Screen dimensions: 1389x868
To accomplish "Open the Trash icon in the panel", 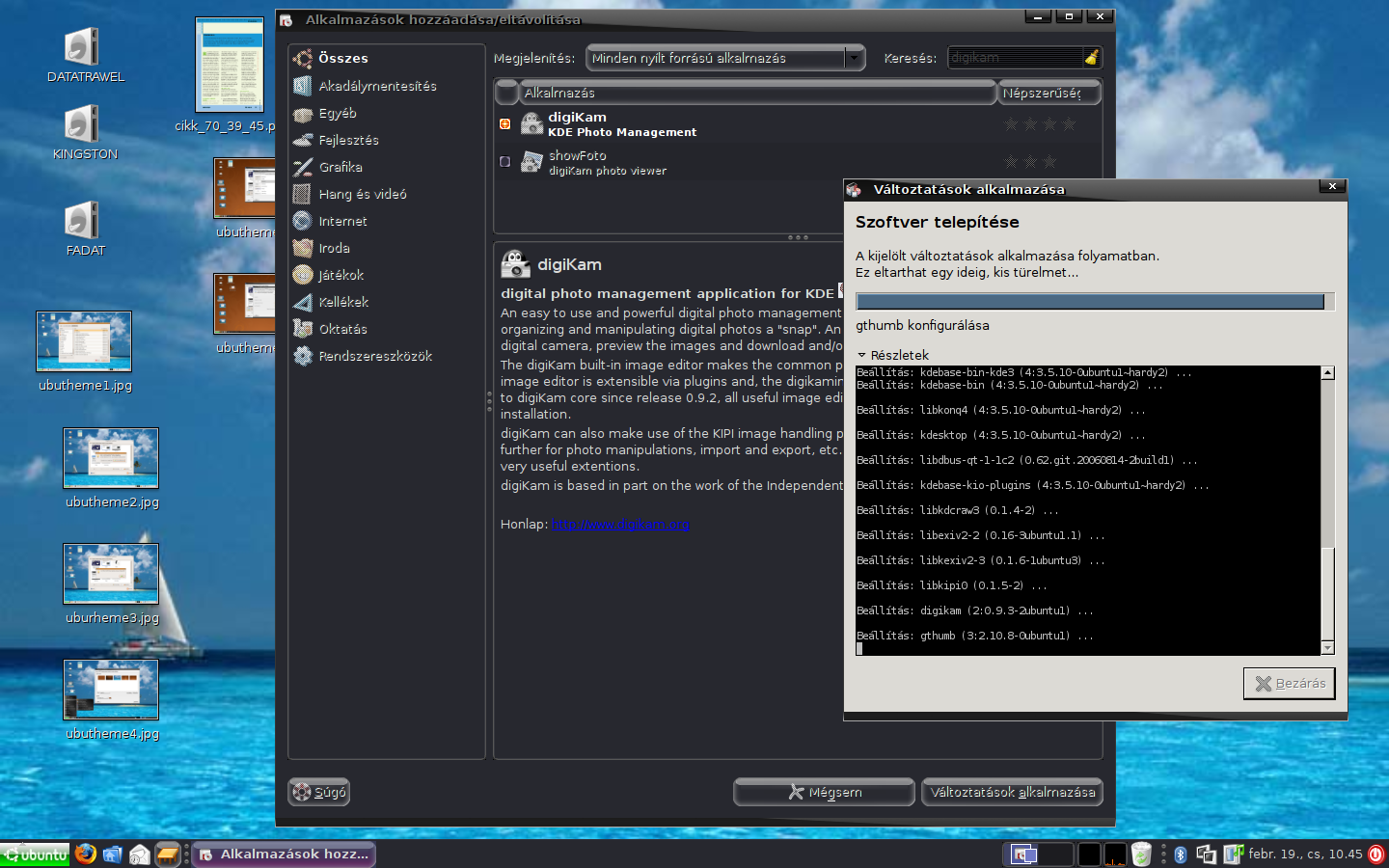I will pos(1141,854).
